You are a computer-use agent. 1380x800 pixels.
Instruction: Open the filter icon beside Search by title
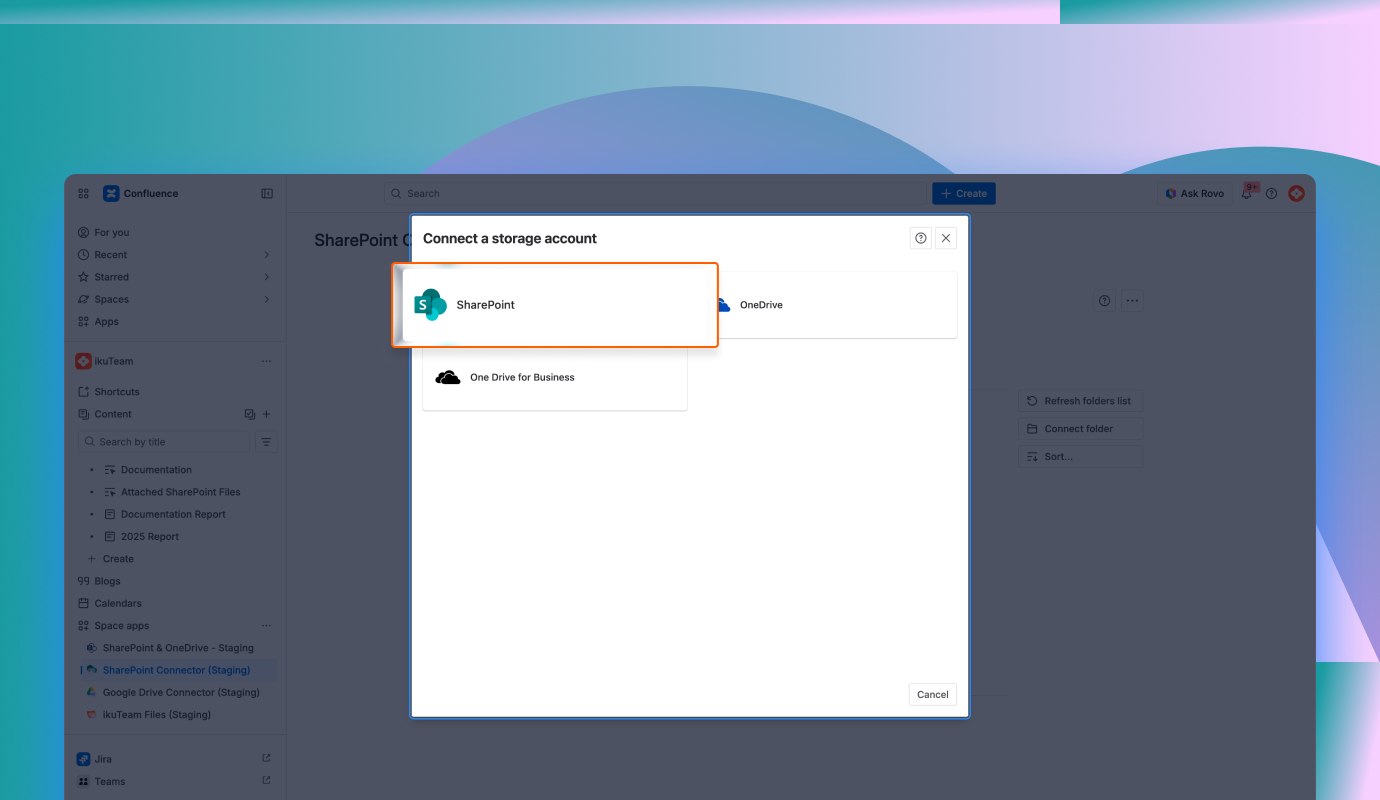click(266, 442)
